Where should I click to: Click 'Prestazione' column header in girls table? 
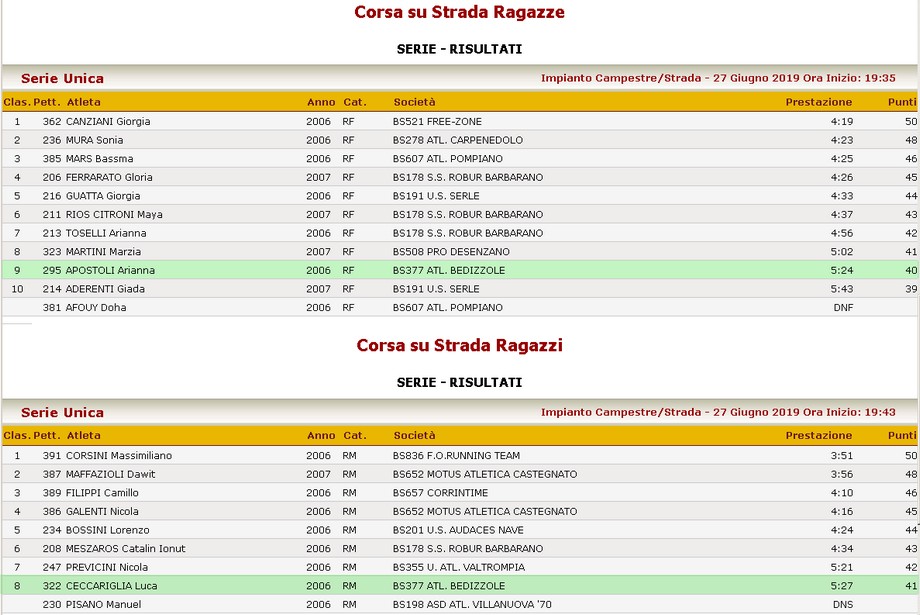click(818, 102)
